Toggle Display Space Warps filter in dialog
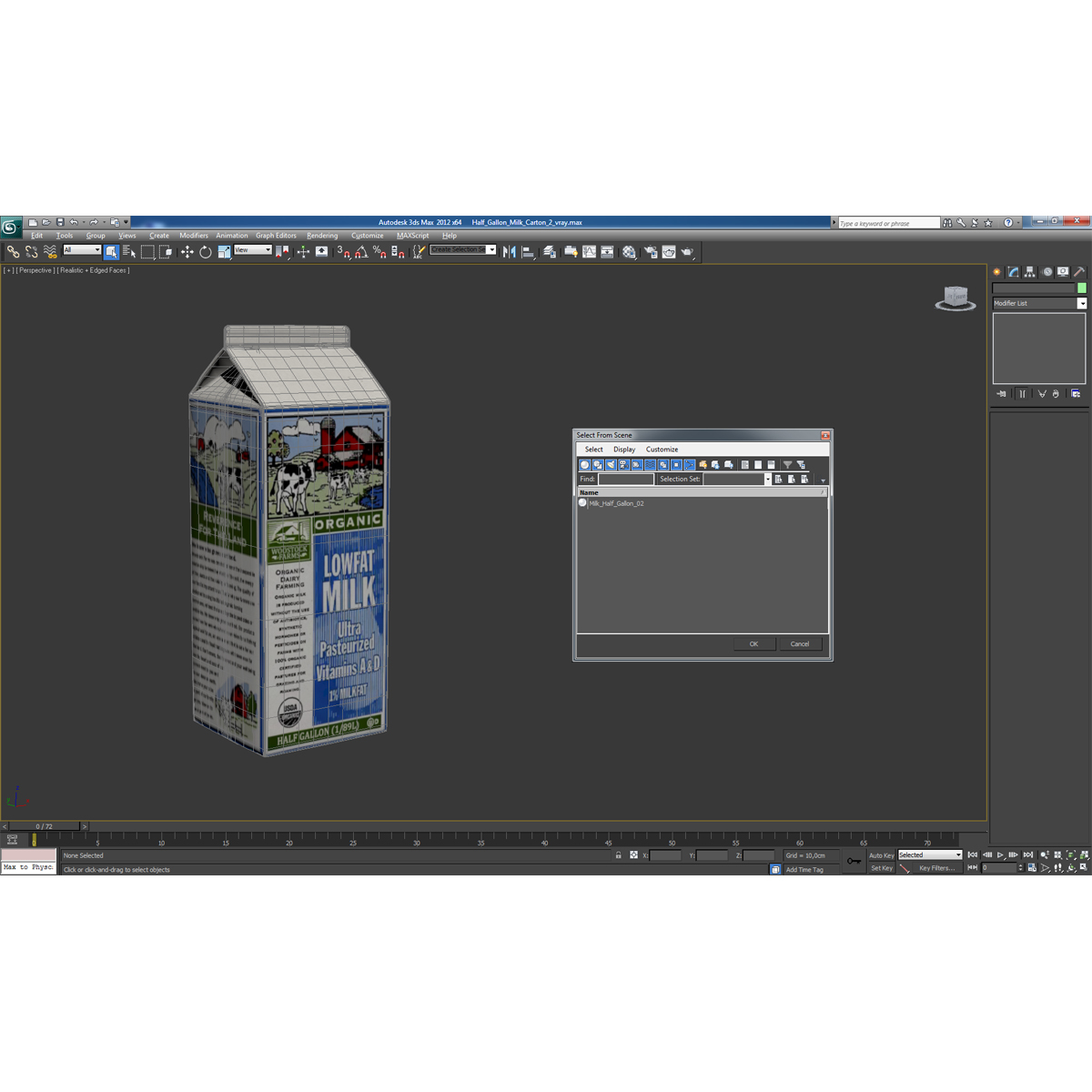 click(x=651, y=464)
